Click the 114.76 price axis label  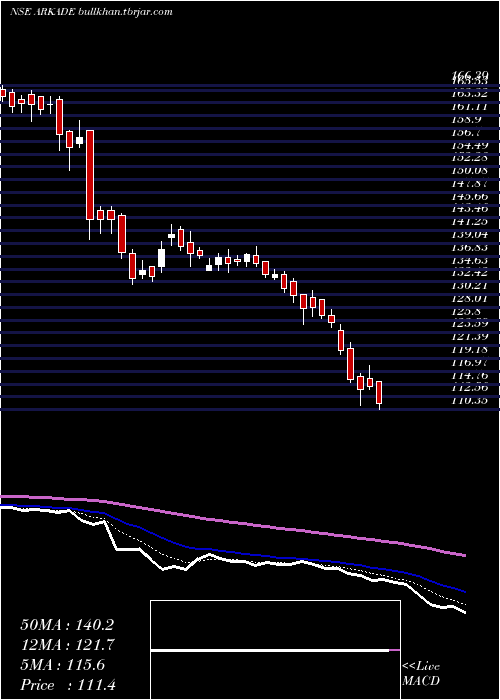[x=472, y=375]
